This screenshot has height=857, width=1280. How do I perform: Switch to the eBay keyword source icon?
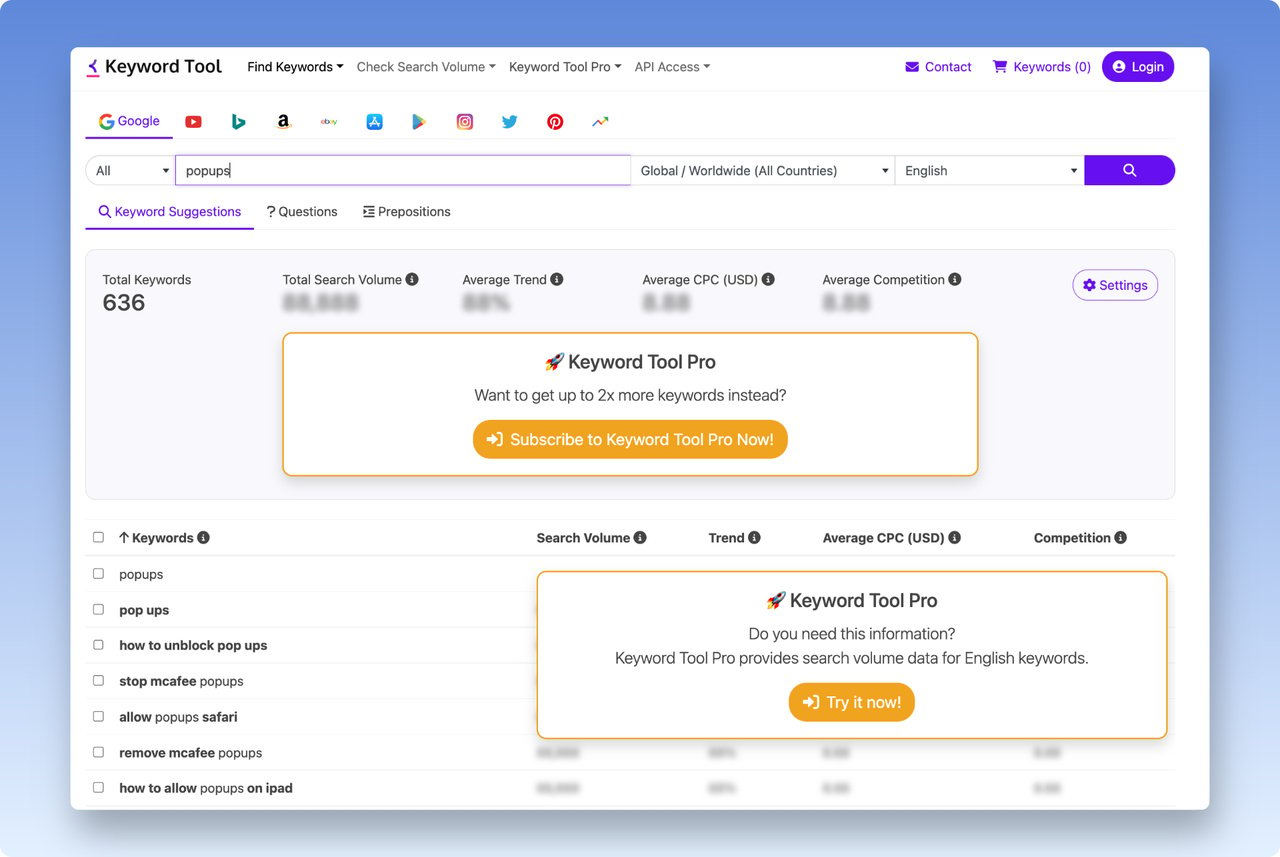coord(329,122)
